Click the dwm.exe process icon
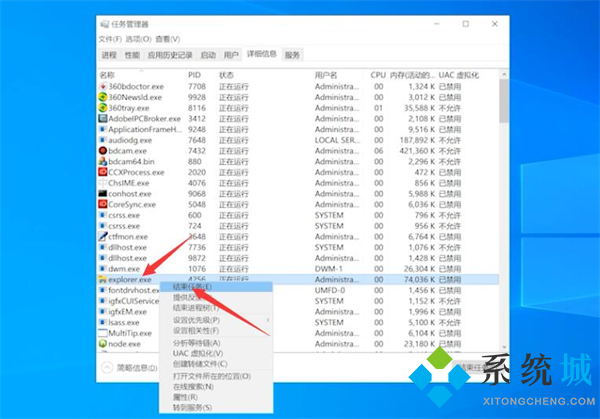Image resolution: width=600 pixels, height=419 pixels. [103, 269]
